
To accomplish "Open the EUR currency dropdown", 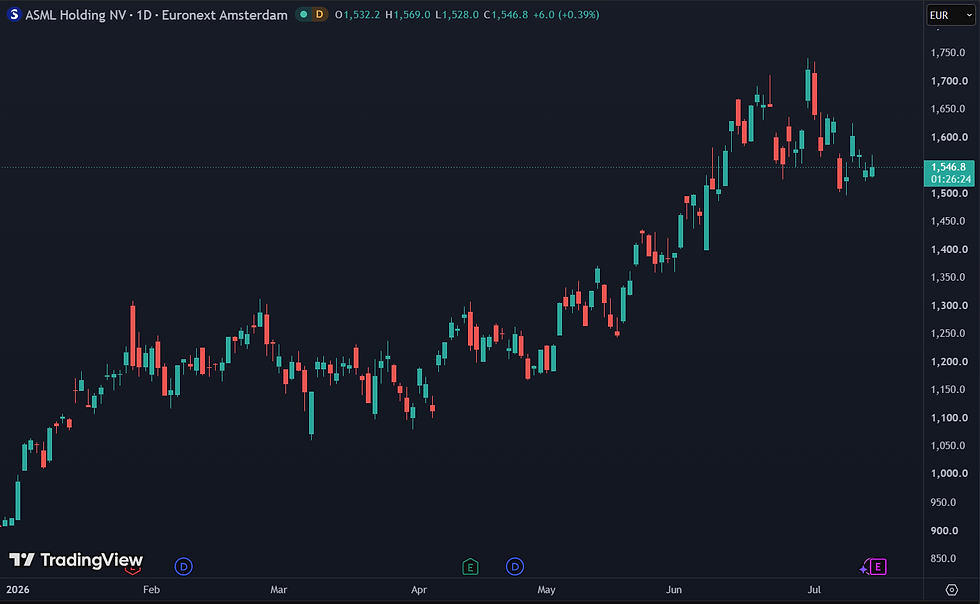I will [x=950, y=15].
